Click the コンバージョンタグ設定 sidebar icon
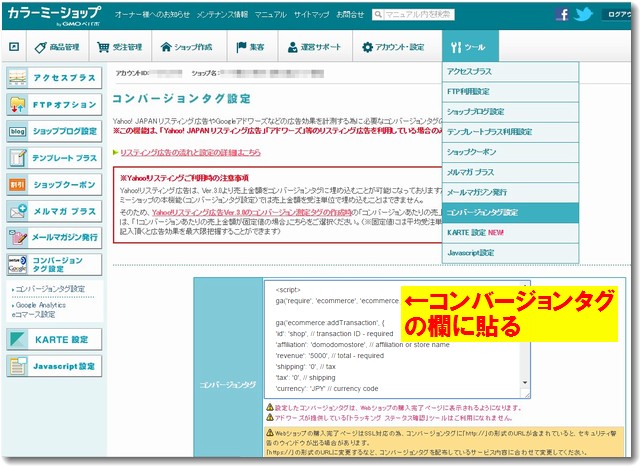This screenshot has width=640, height=466. click(x=18, y=264)
